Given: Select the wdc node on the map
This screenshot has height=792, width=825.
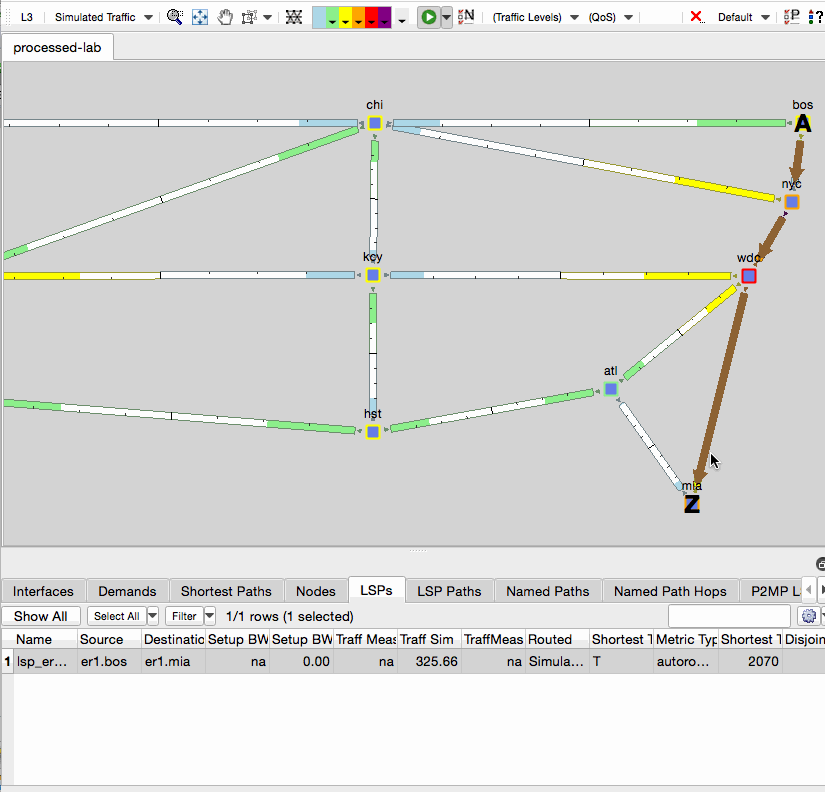Looking at the screenshot, I should [748, 275].
